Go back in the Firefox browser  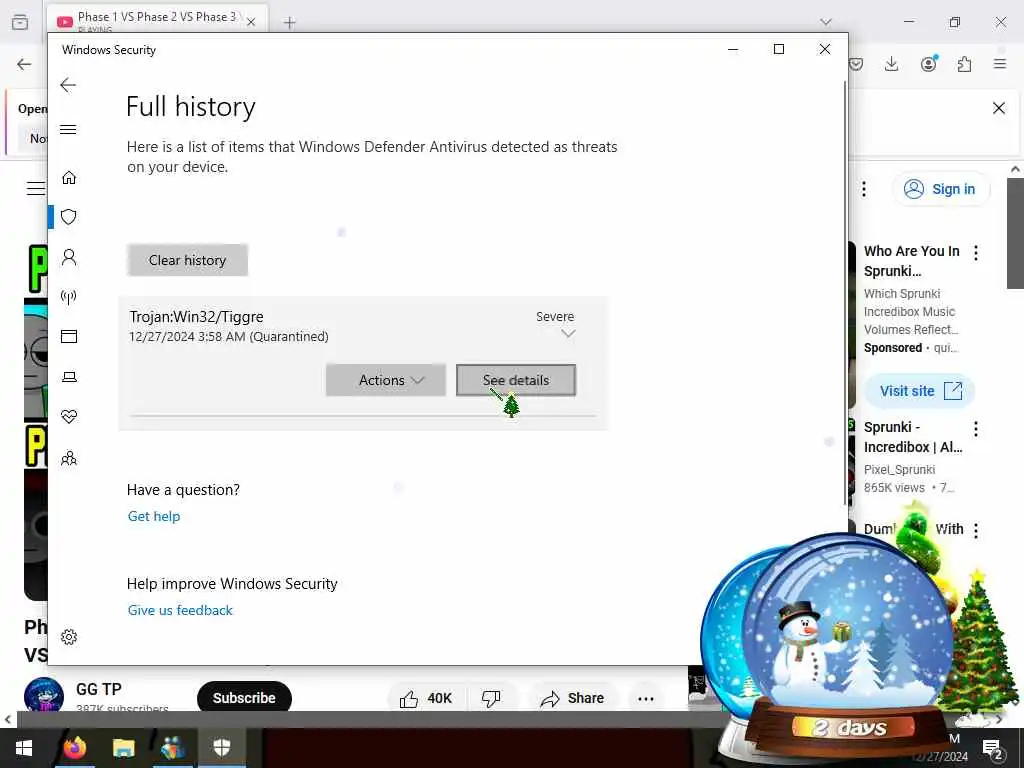point(24,64)
